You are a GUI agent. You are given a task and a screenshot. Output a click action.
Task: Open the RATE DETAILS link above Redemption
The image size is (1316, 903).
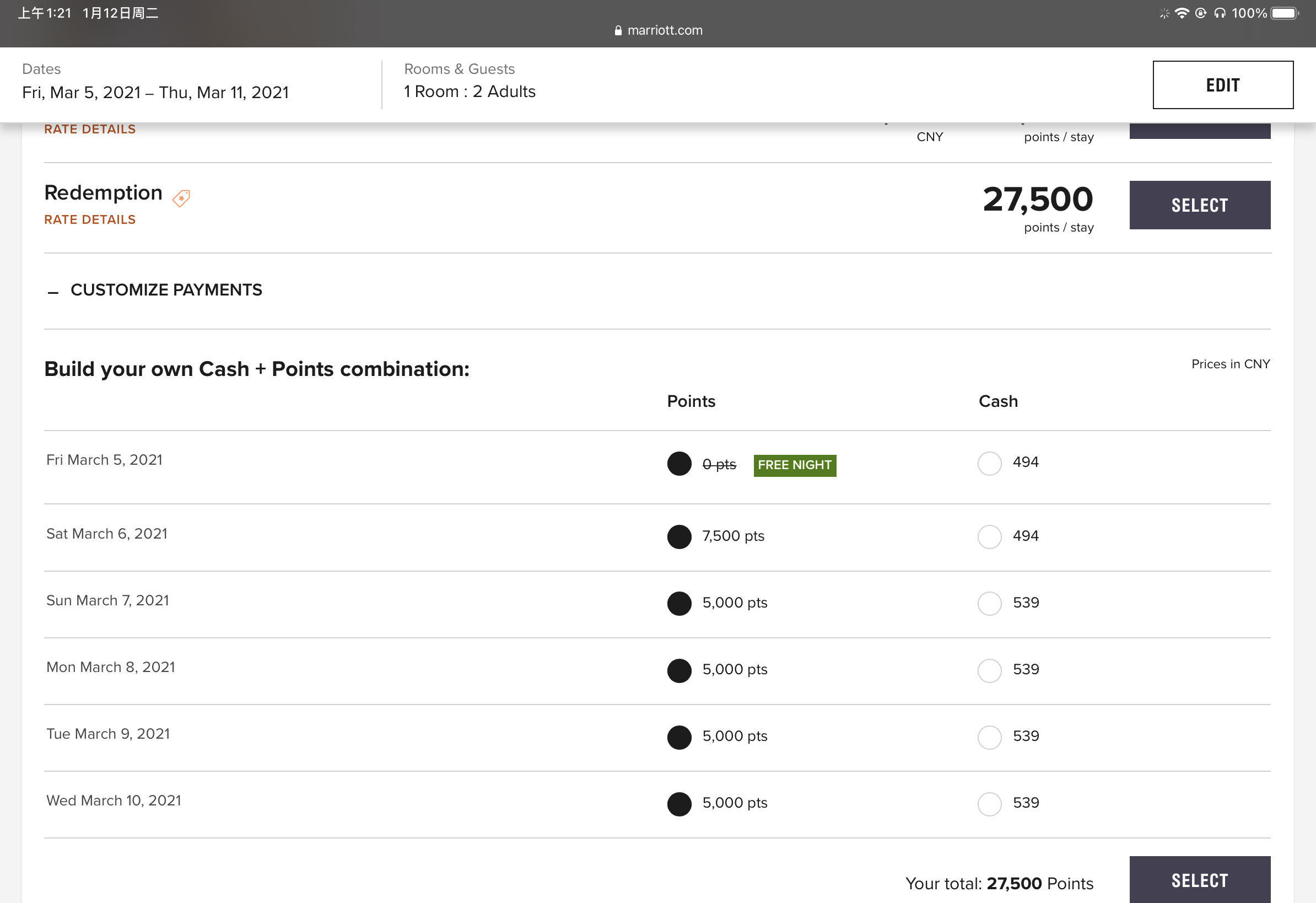click(90, 129)
